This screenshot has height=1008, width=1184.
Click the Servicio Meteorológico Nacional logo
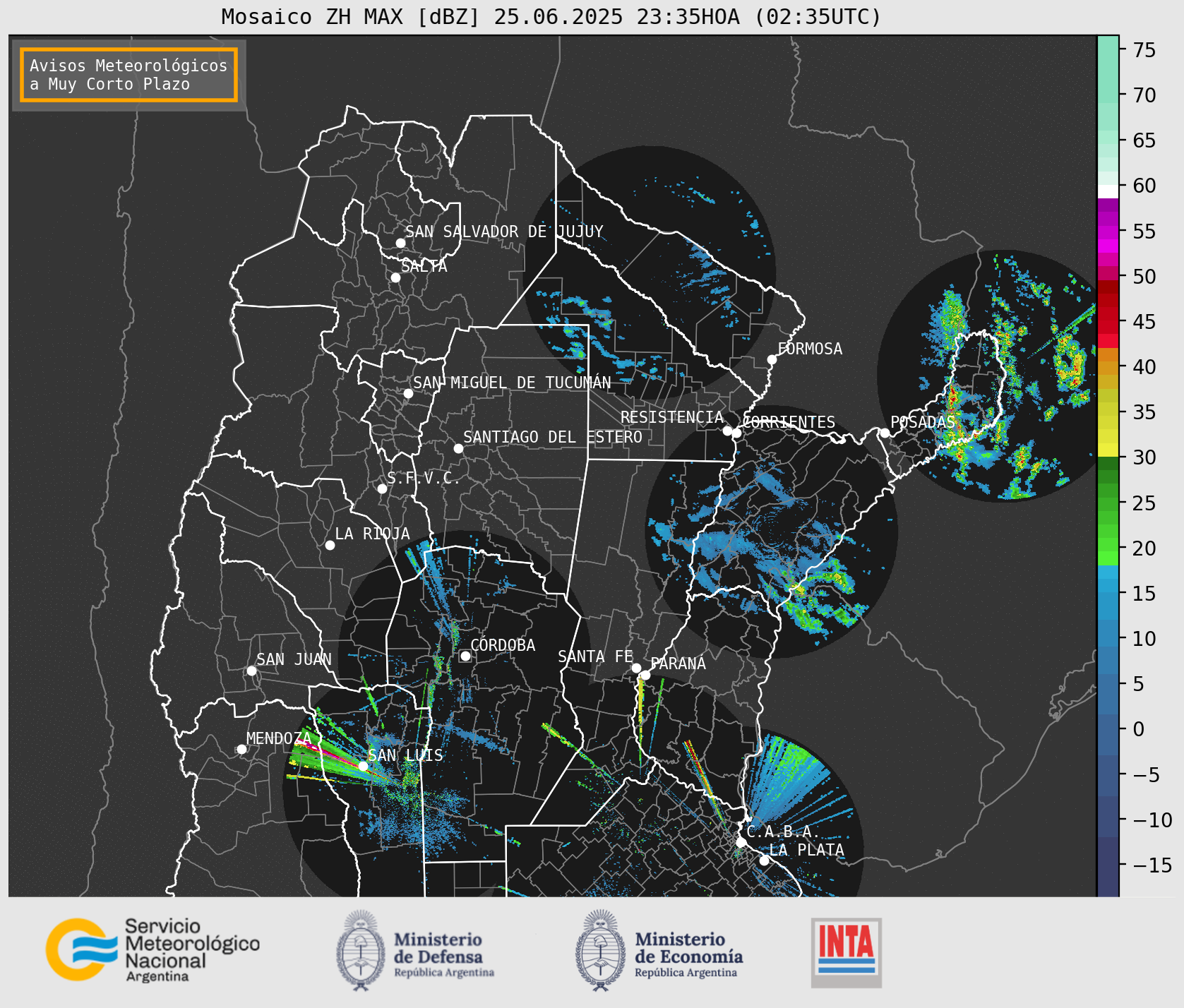click(x=153, y=949)
